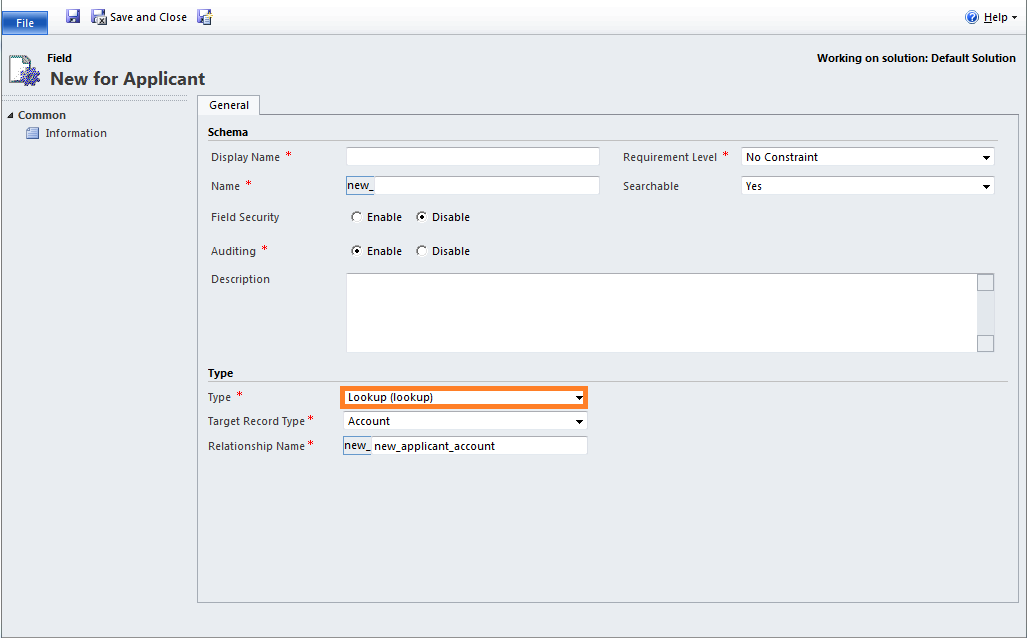The width and height of the screenshot is (1027, 640).
Task: Click the Display Name text field
Action: [x=472, y=157]
